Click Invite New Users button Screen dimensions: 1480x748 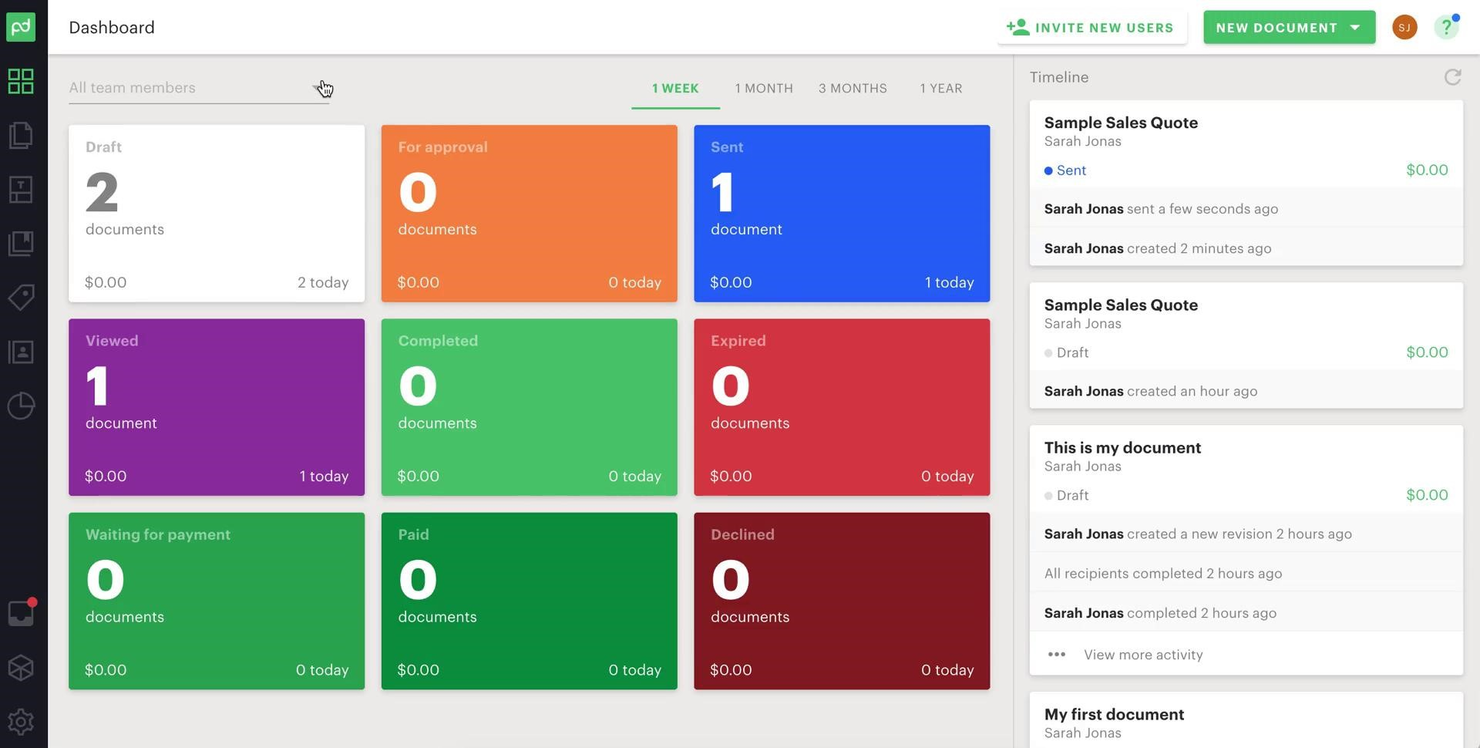[x=1091, y=27]
